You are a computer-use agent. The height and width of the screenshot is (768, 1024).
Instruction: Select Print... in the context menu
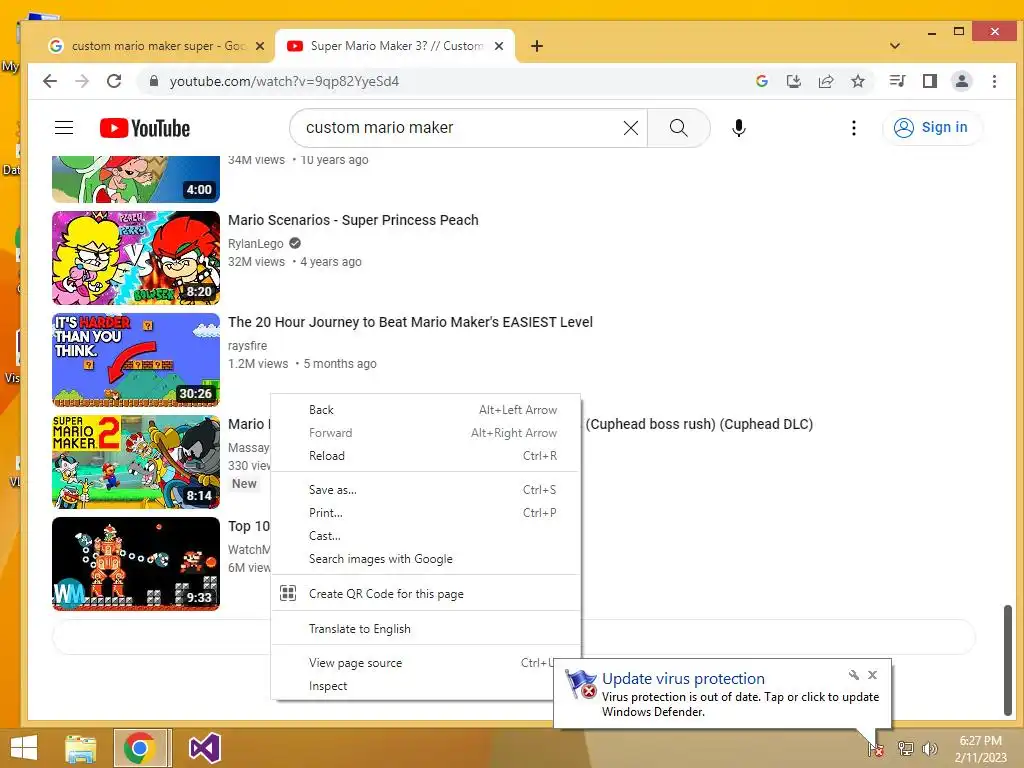[x=425, y=513]
